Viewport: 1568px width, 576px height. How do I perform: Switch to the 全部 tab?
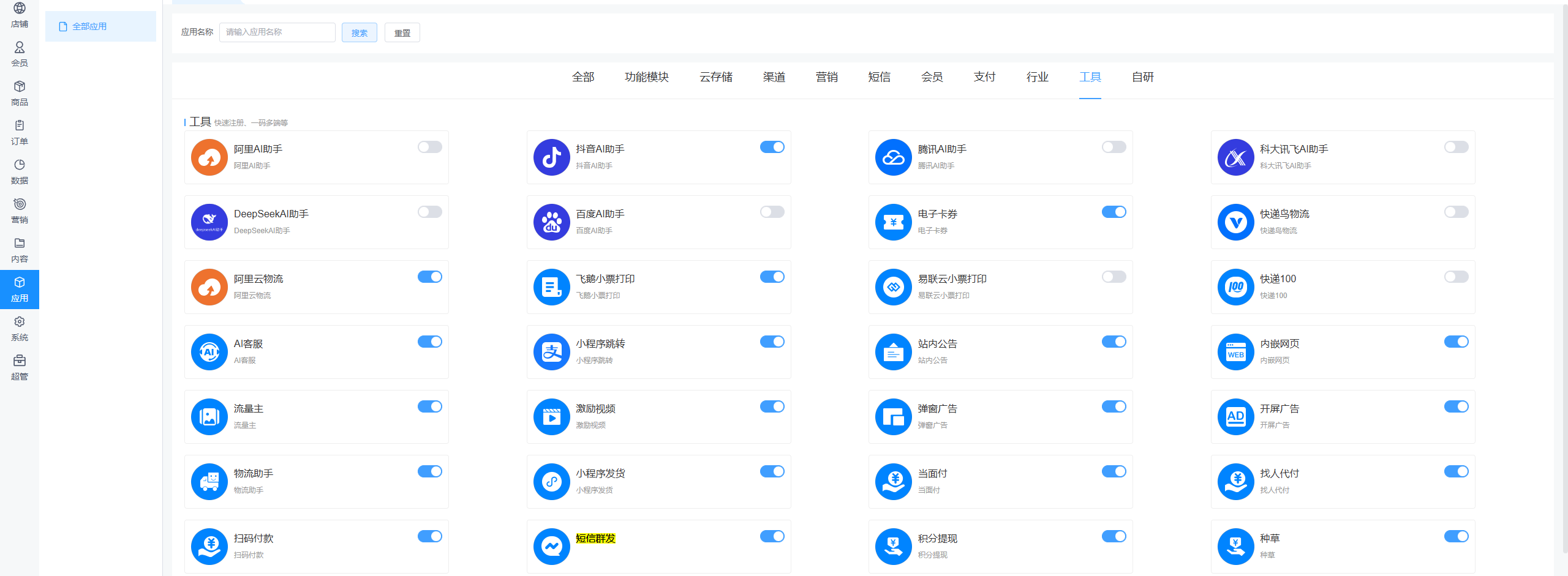tap(583, 77)
